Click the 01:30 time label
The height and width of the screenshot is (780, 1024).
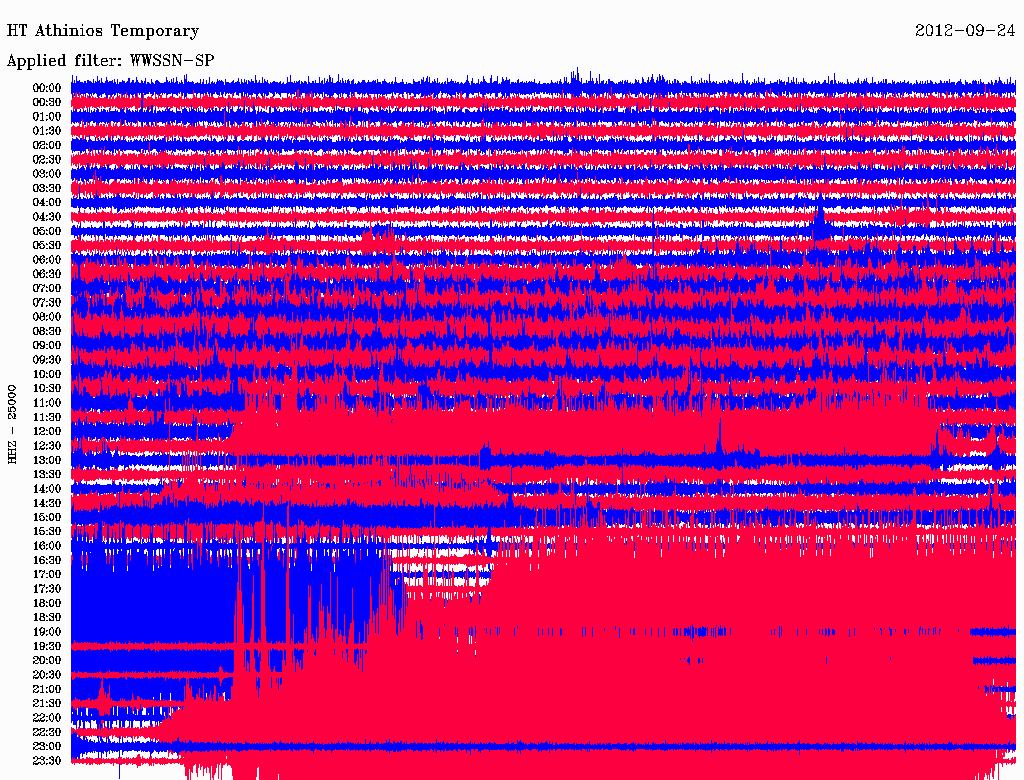[x=47, y=131]
